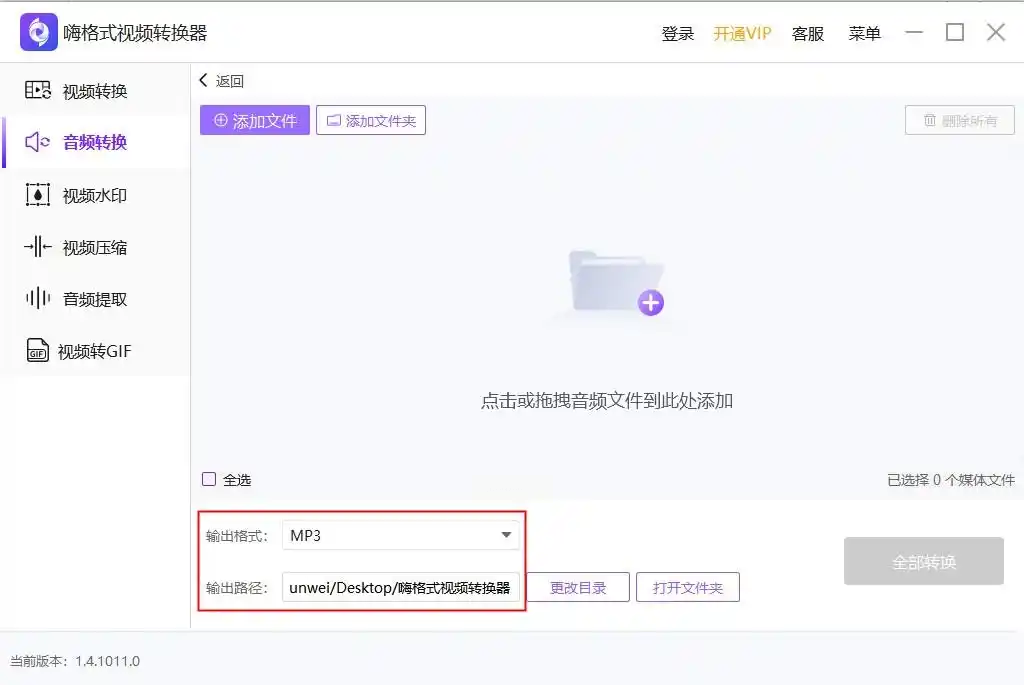Select the audio conversion speaker icon
The width and height of the screenshot is (1024, 685).
point(38,142)
